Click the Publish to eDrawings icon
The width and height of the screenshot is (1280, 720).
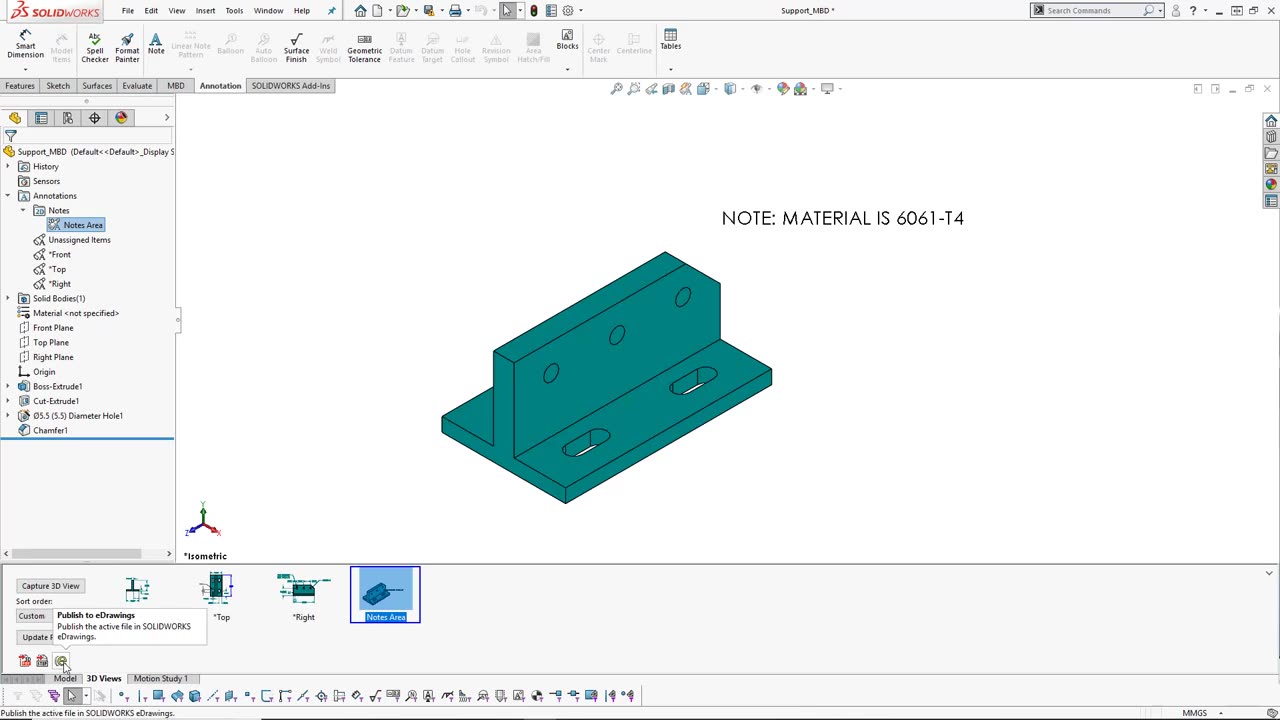tap(61, 661)
